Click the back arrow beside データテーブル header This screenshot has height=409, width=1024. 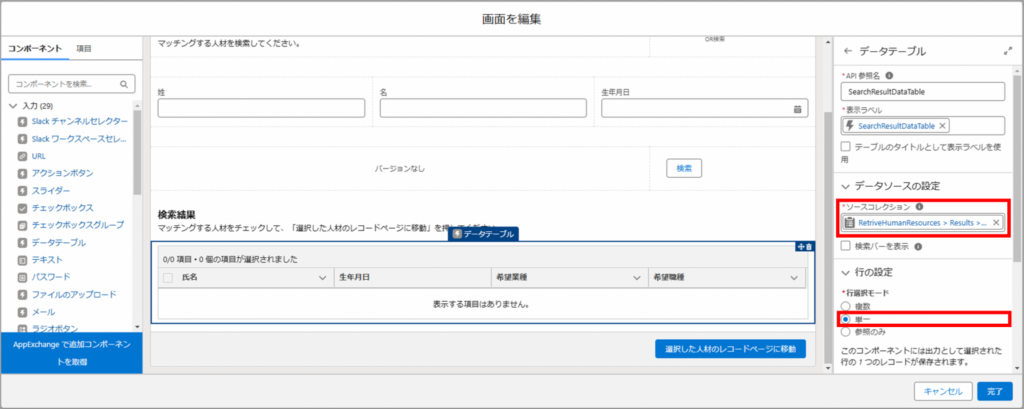click(848, 51)
